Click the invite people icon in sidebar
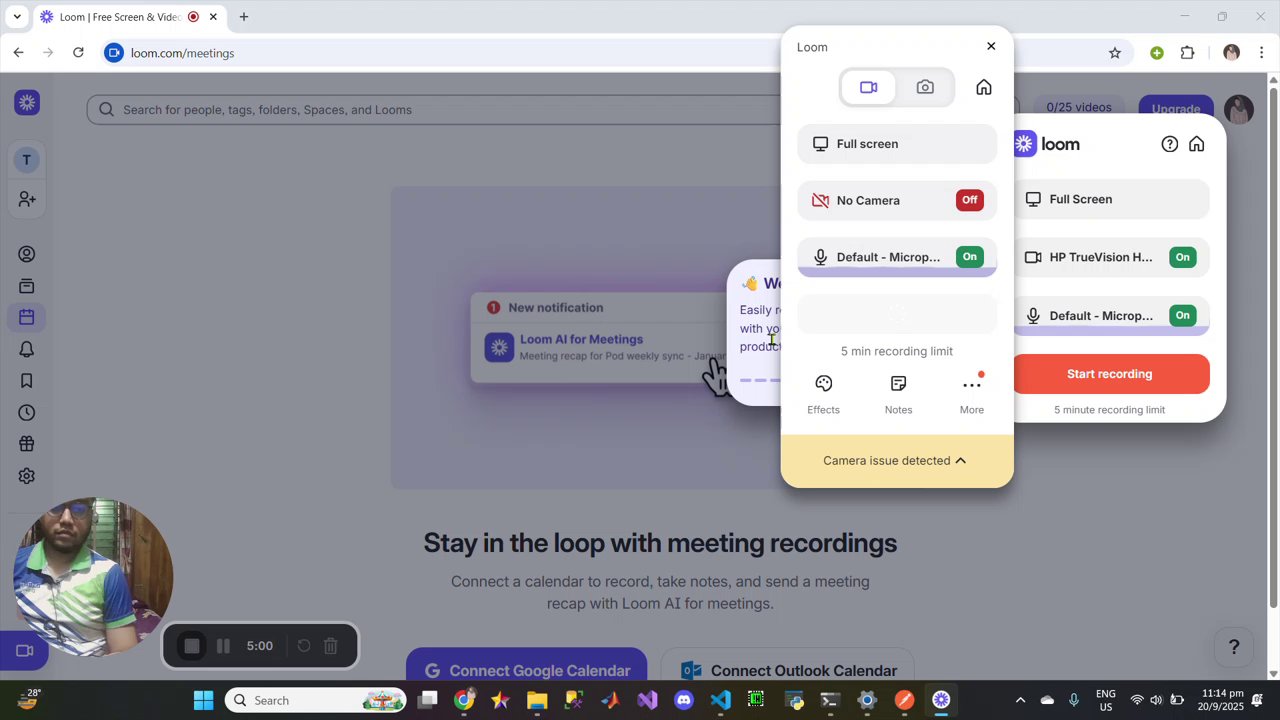This screenshot has width=1280, height=720. 27,200
